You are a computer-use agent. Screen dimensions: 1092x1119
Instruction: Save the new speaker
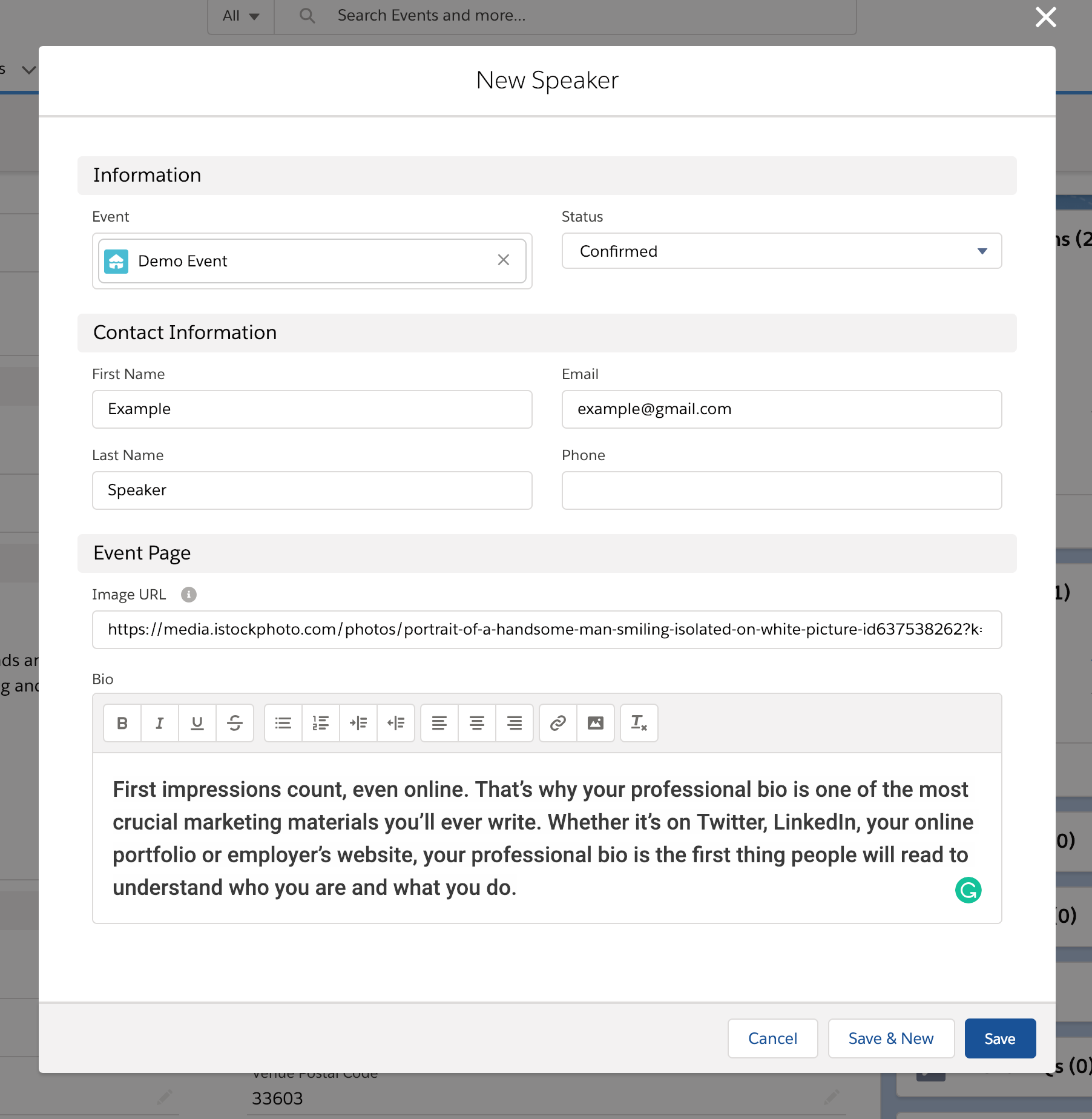tap(1000, 1038)
